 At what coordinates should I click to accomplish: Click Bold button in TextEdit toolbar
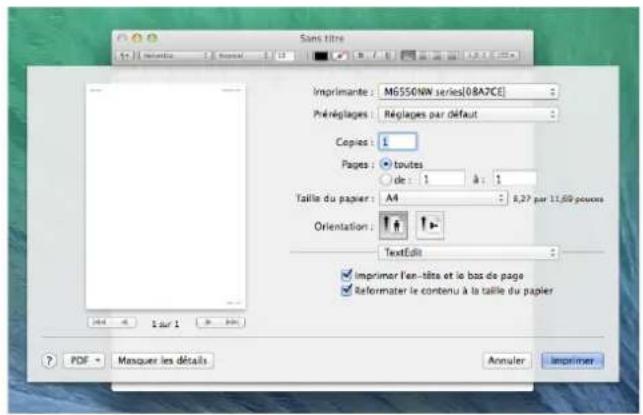pyautogui.click(x=361, y=55)
